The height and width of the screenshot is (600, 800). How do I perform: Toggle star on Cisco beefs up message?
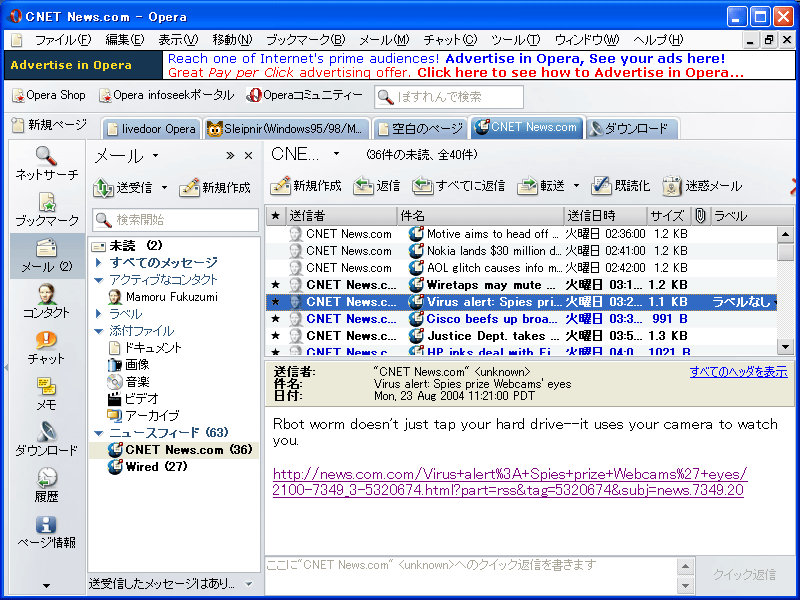276,319
